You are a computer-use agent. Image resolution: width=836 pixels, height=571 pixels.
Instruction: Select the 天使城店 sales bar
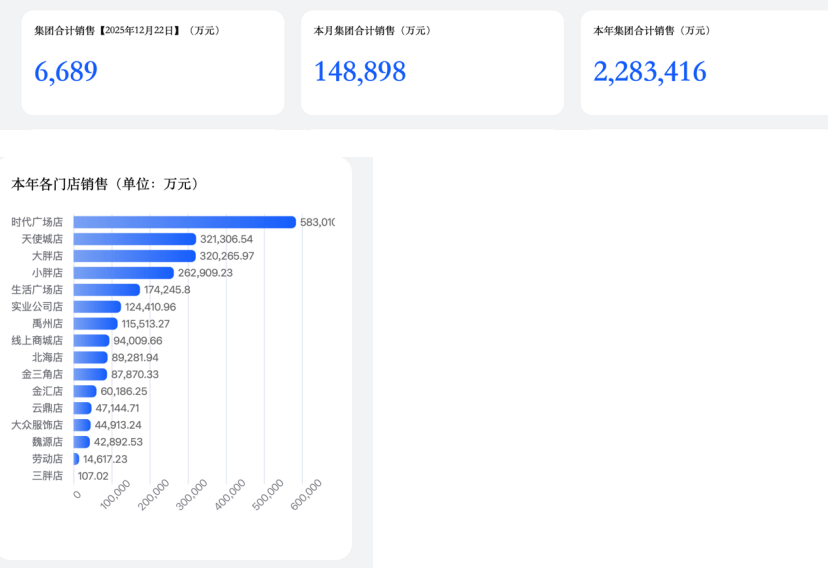coord(135,241)
